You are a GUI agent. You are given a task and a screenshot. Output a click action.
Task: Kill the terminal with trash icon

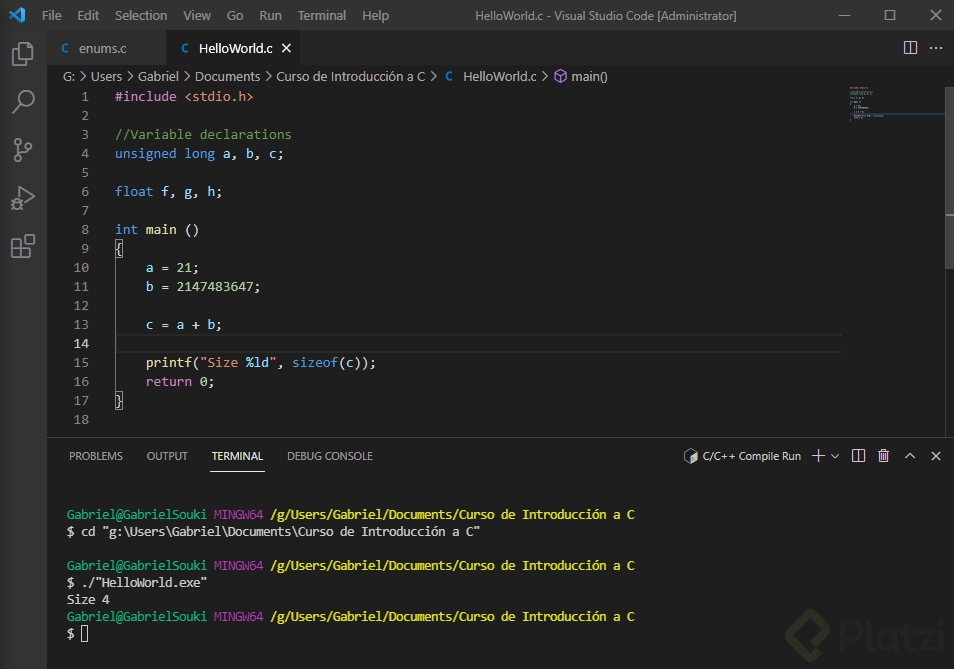click(x=883, y=456)
